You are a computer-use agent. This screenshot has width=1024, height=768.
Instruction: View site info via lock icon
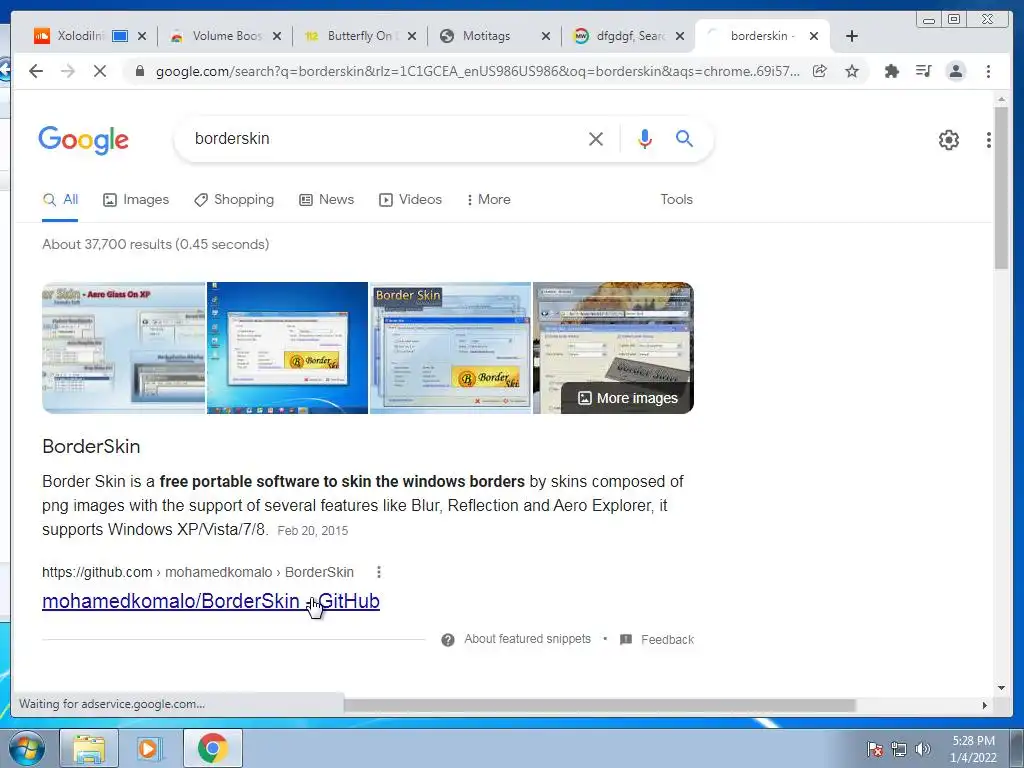(139, 71)
